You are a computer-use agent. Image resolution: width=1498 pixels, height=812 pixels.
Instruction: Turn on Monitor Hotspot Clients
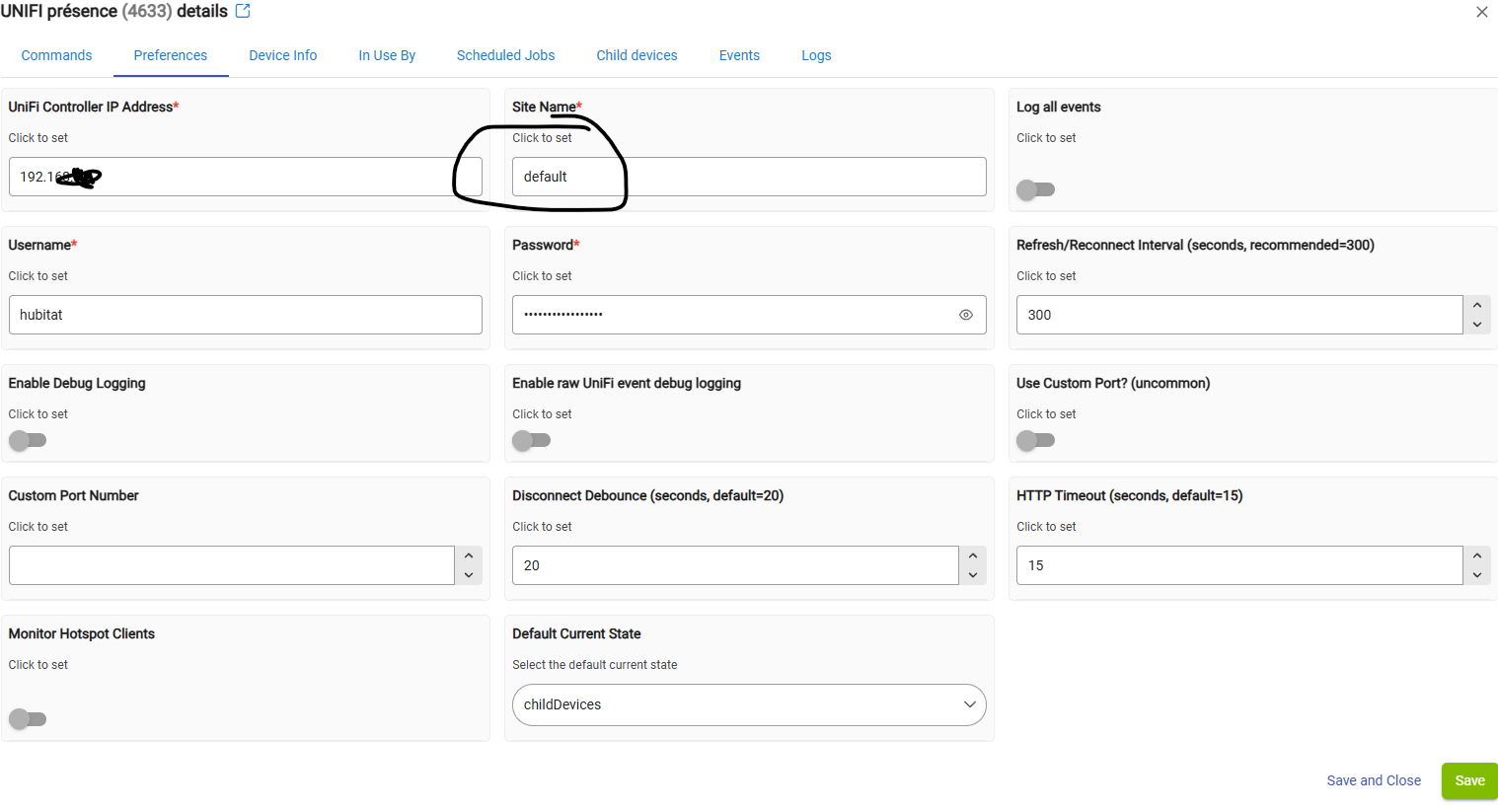point(28,719)
